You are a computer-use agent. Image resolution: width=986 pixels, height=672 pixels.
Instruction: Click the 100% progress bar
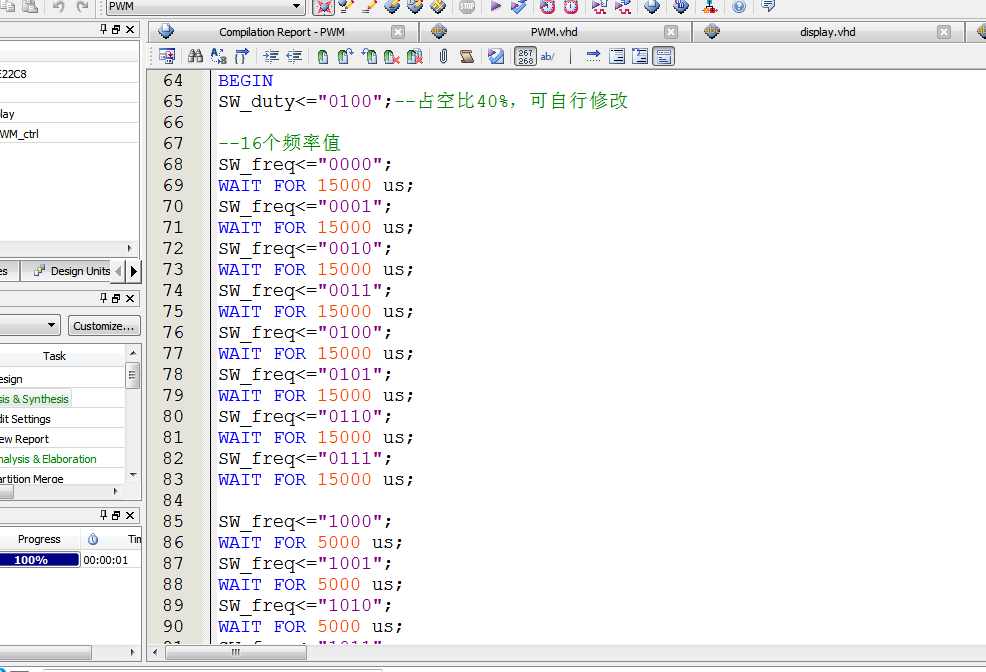point(39,559)
